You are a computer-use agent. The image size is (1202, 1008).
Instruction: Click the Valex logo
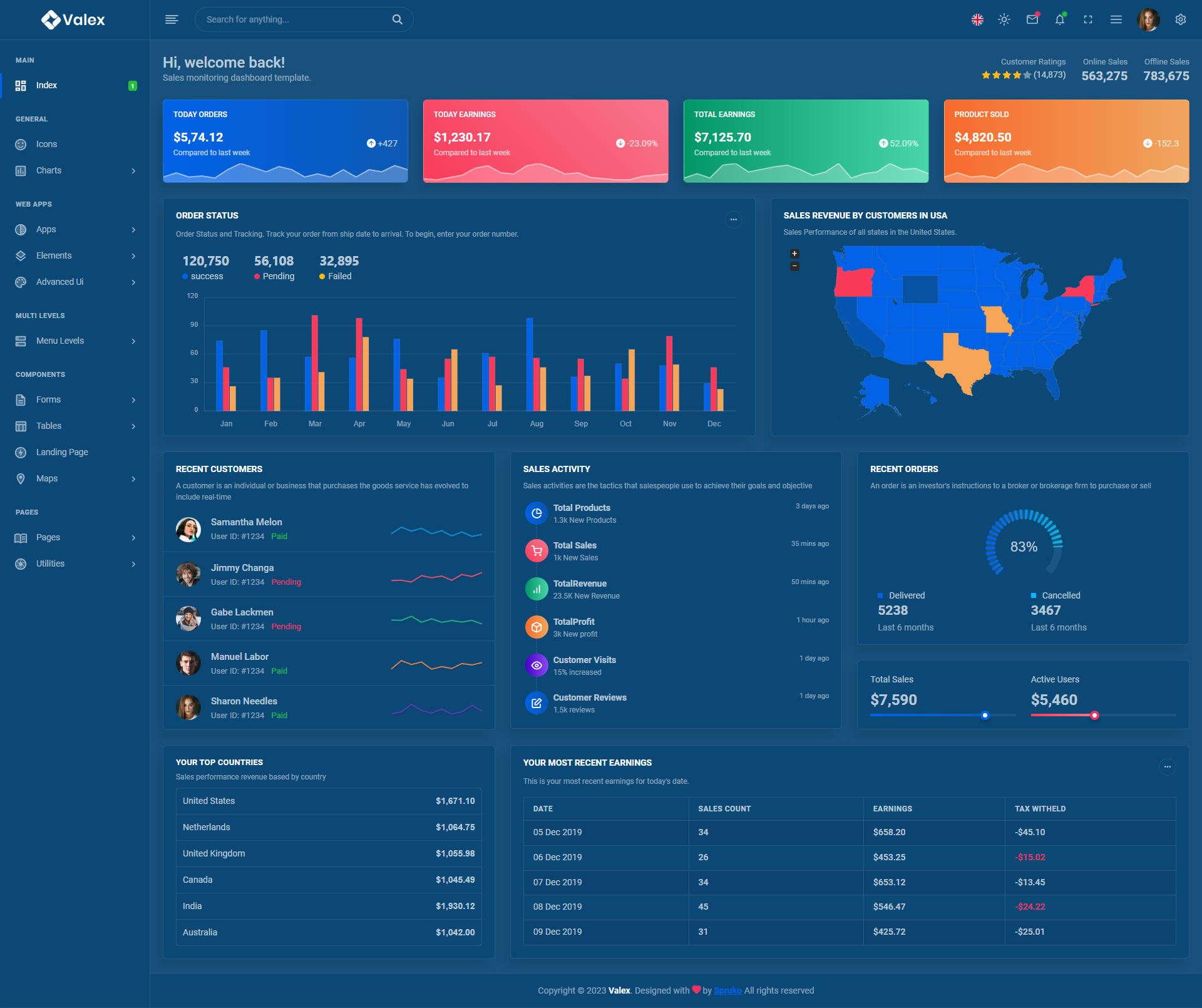pos(74,19)
